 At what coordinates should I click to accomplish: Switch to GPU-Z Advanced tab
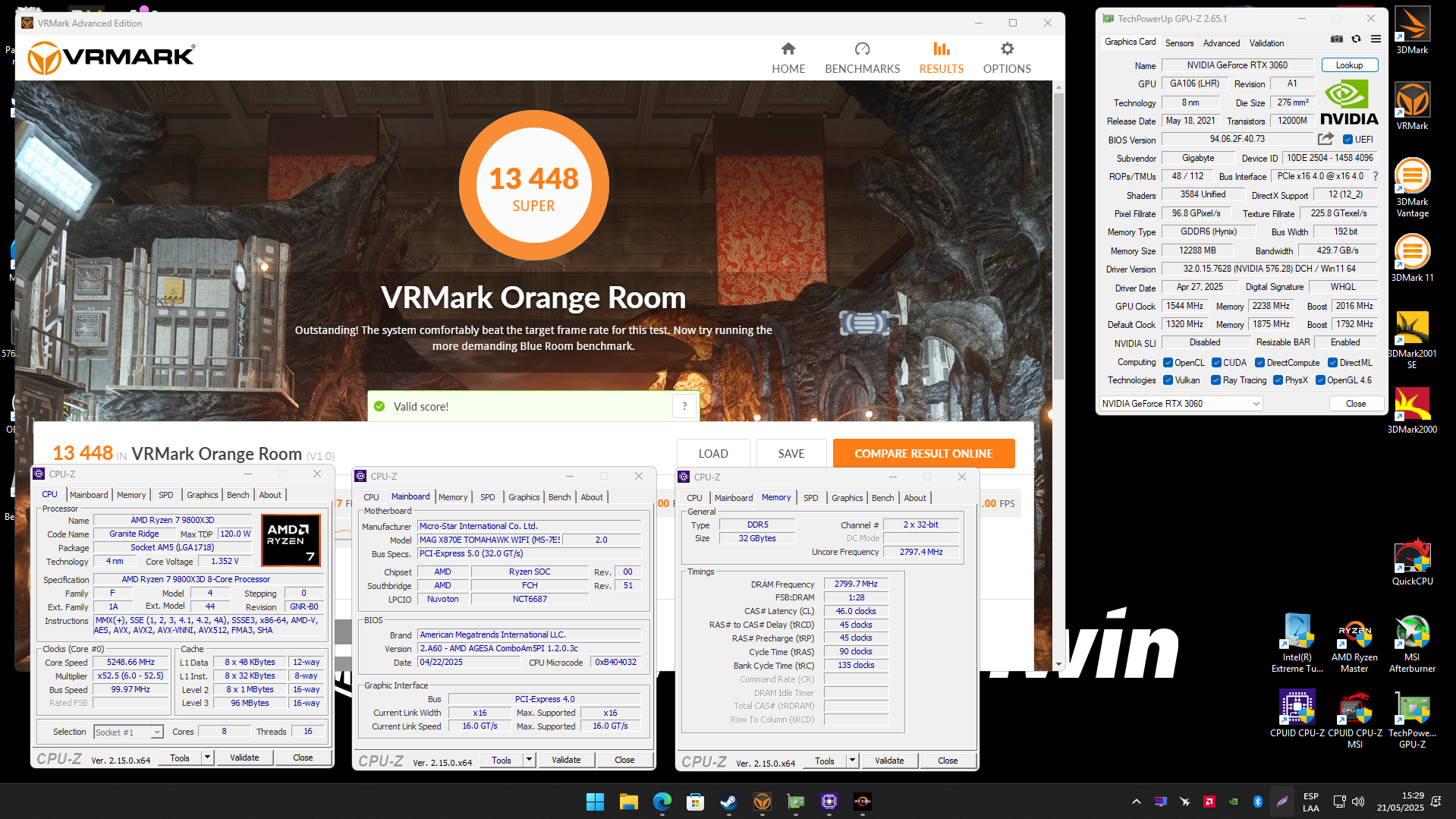pyautogui.click(x=1222, y=43)
